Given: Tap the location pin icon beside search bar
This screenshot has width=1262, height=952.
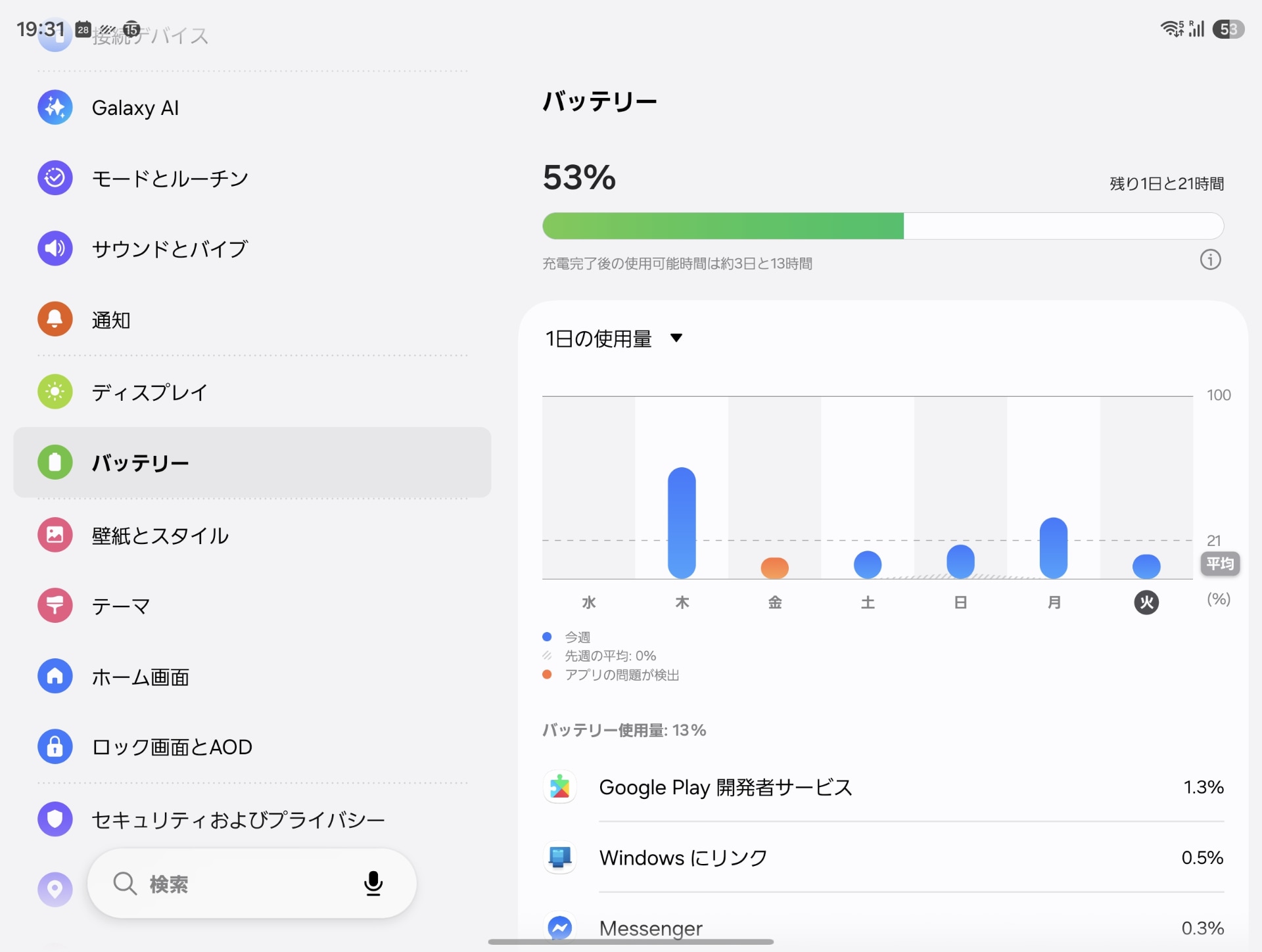Looking at the screenshot, I should (55, 890).
